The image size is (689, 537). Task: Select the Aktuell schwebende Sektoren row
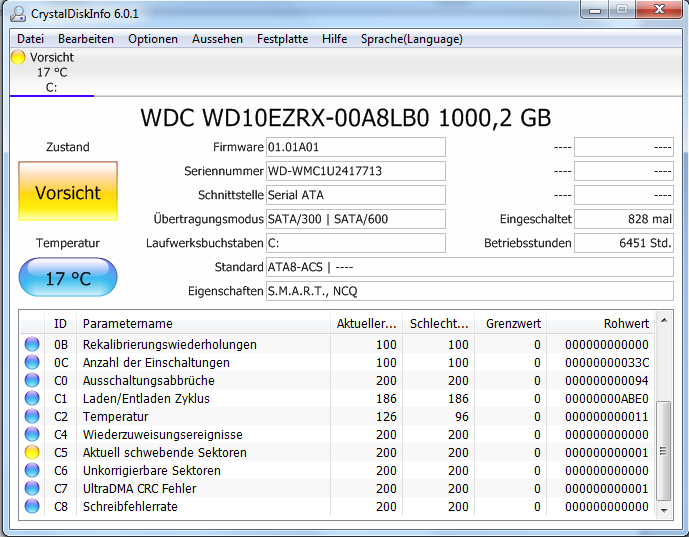[337, 452]
